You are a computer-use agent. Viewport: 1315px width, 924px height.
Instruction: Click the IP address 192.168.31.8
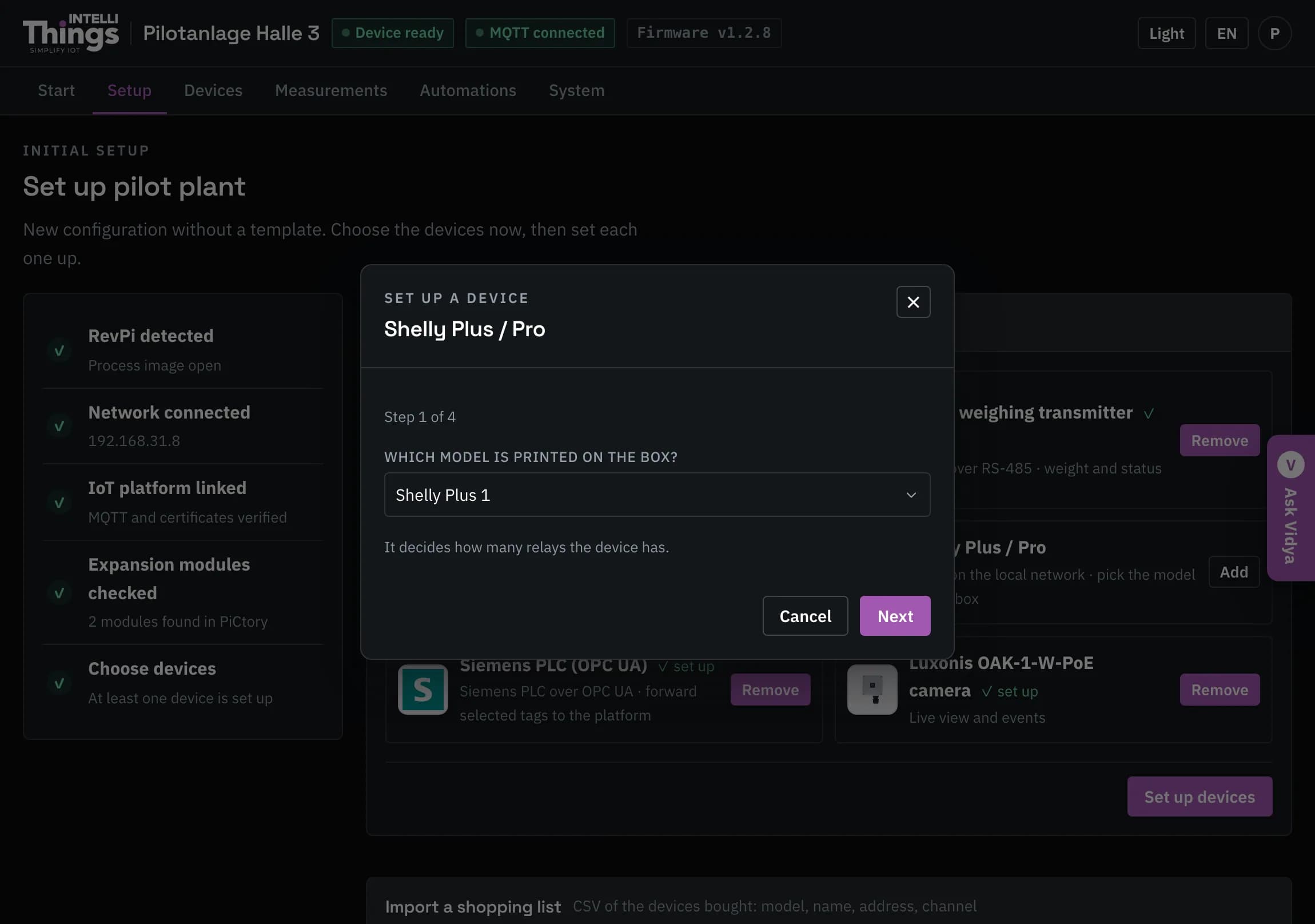click(134, 441)
